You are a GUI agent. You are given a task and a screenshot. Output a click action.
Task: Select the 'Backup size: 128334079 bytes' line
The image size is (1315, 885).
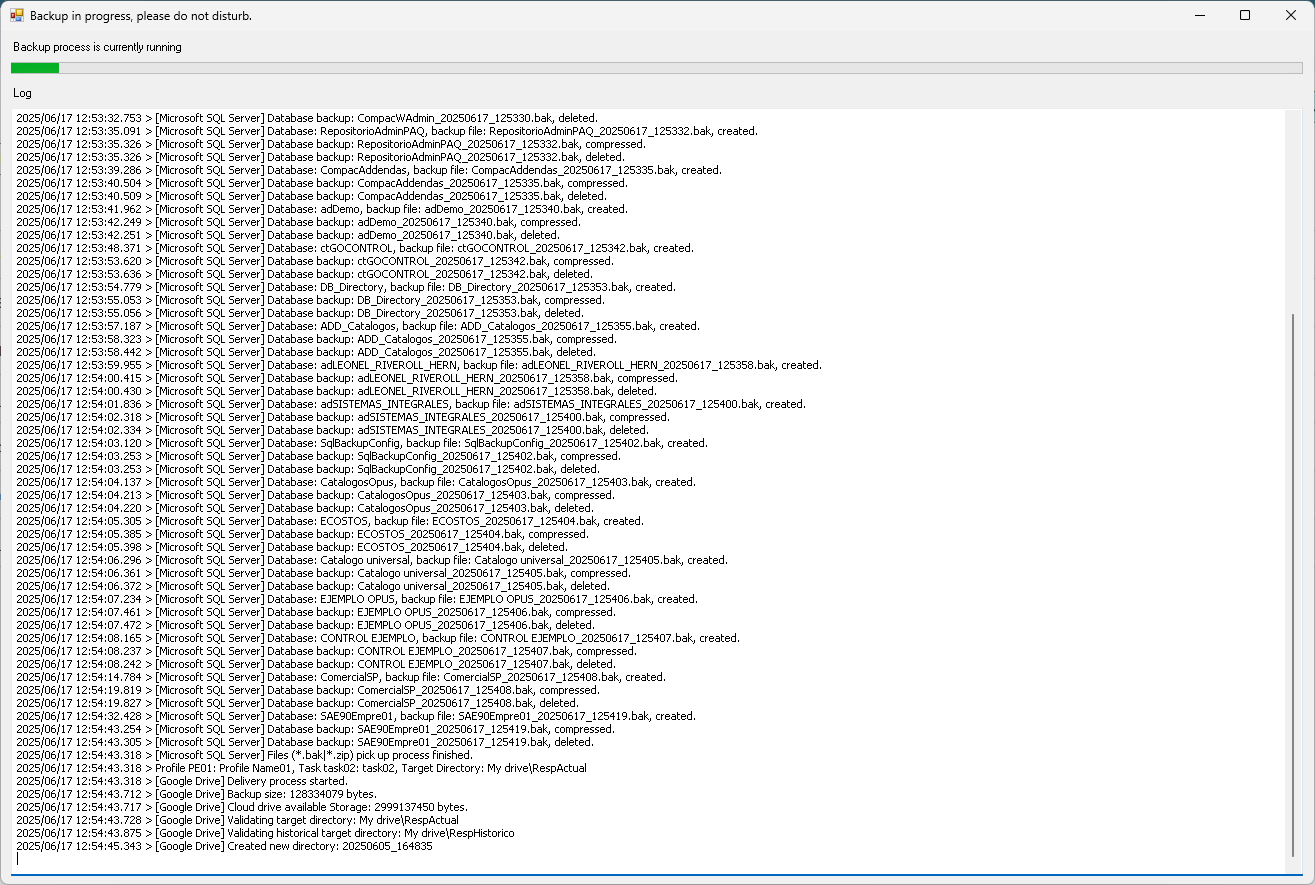197,794
